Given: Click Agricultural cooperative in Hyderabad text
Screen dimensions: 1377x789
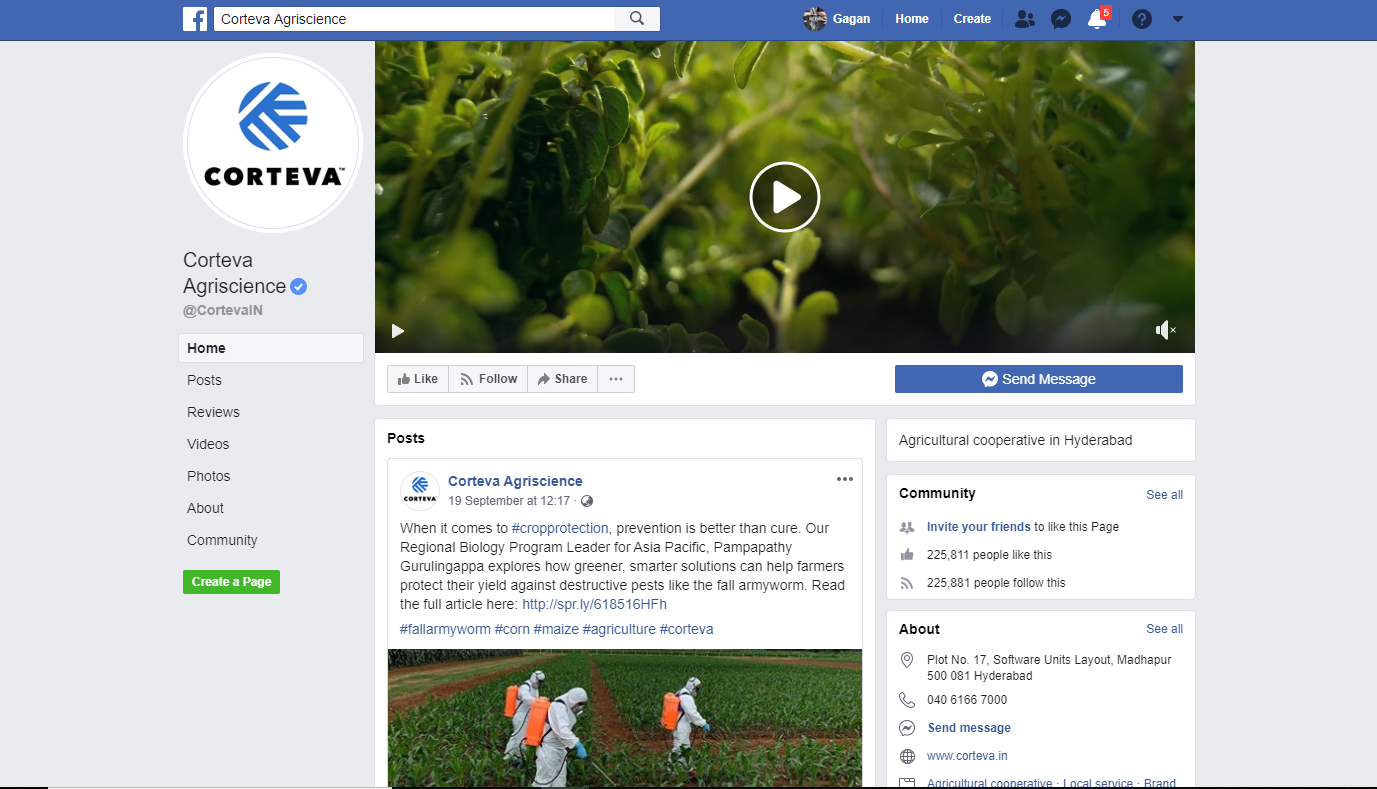Looking at the screenshot, I should tap(1016, 440).
